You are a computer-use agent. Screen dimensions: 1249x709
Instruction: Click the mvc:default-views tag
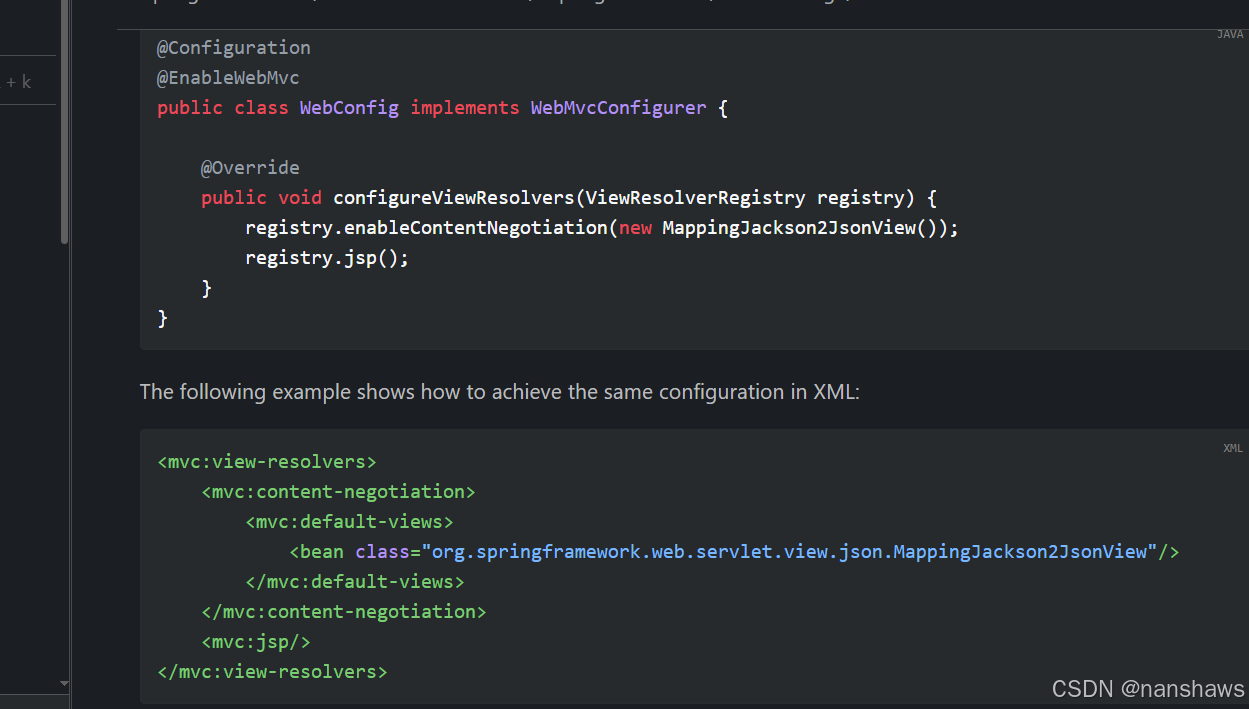[x=349, y=521]
